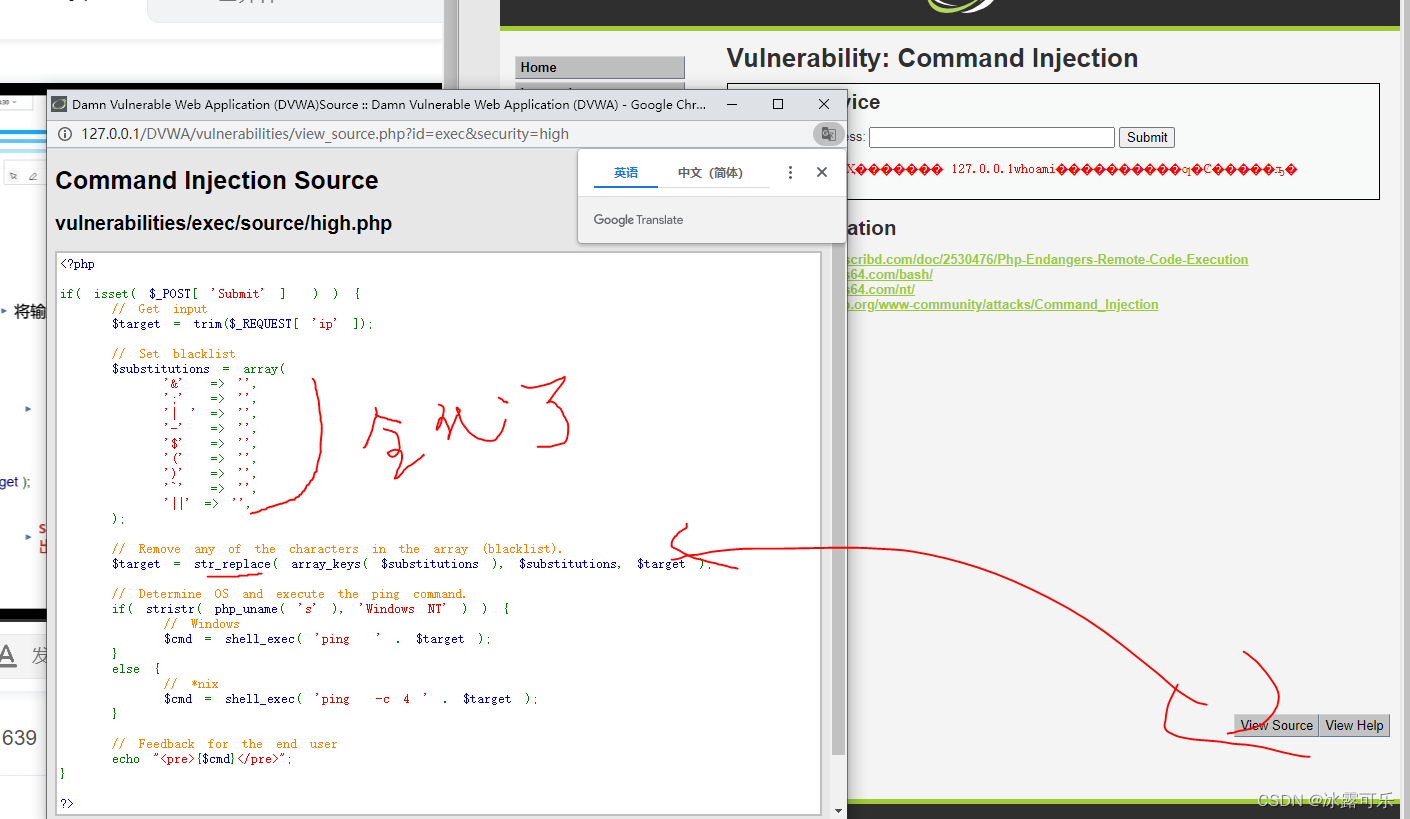Click the View Help button
Screen dimensions: 1410x819
pos(1354,725)
